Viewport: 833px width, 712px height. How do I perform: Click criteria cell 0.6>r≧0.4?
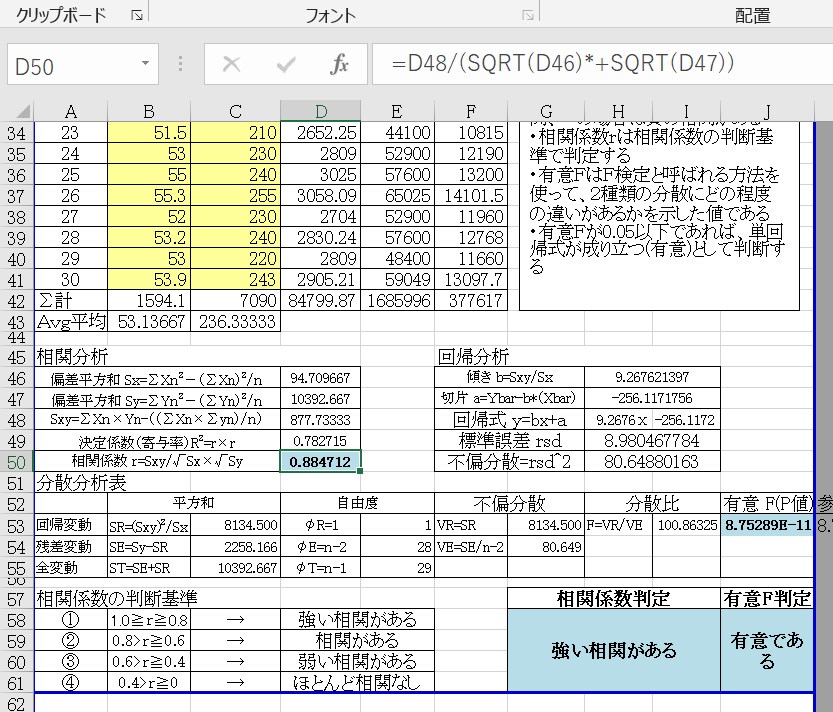(x=149, y=662)
